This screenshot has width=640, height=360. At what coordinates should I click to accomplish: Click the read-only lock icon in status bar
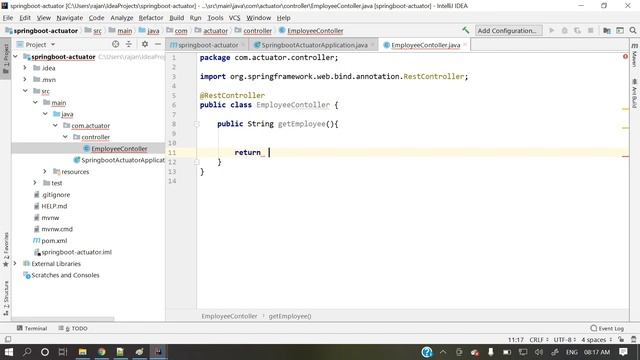tap(621, 340)
